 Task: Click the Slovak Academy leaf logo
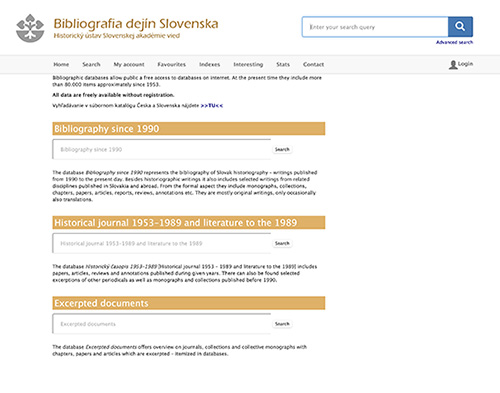[30, 28]
